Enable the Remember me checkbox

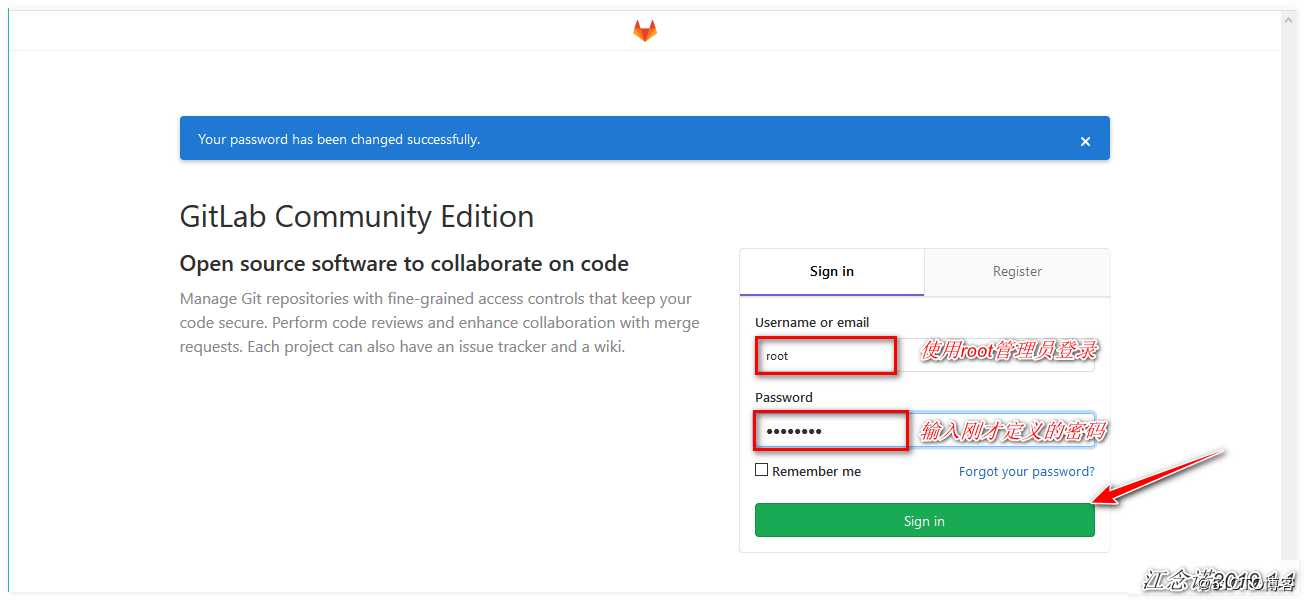tap(761, 470)
